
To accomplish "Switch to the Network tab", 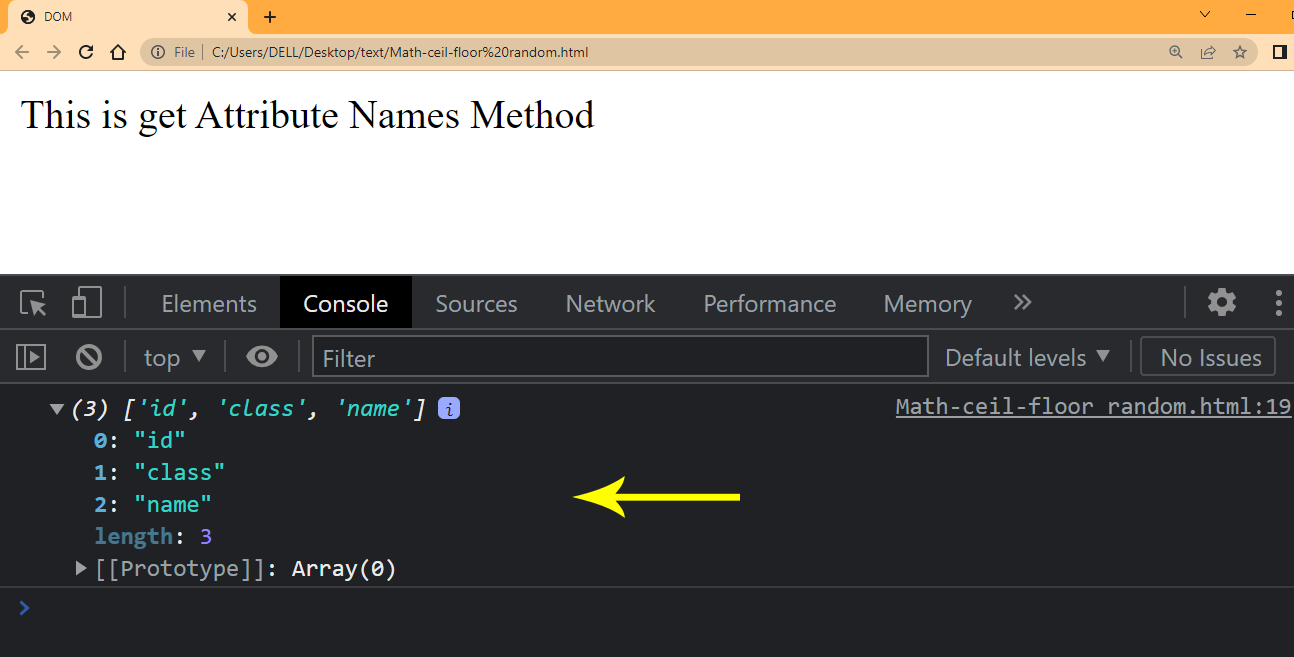I will point(610,303).
